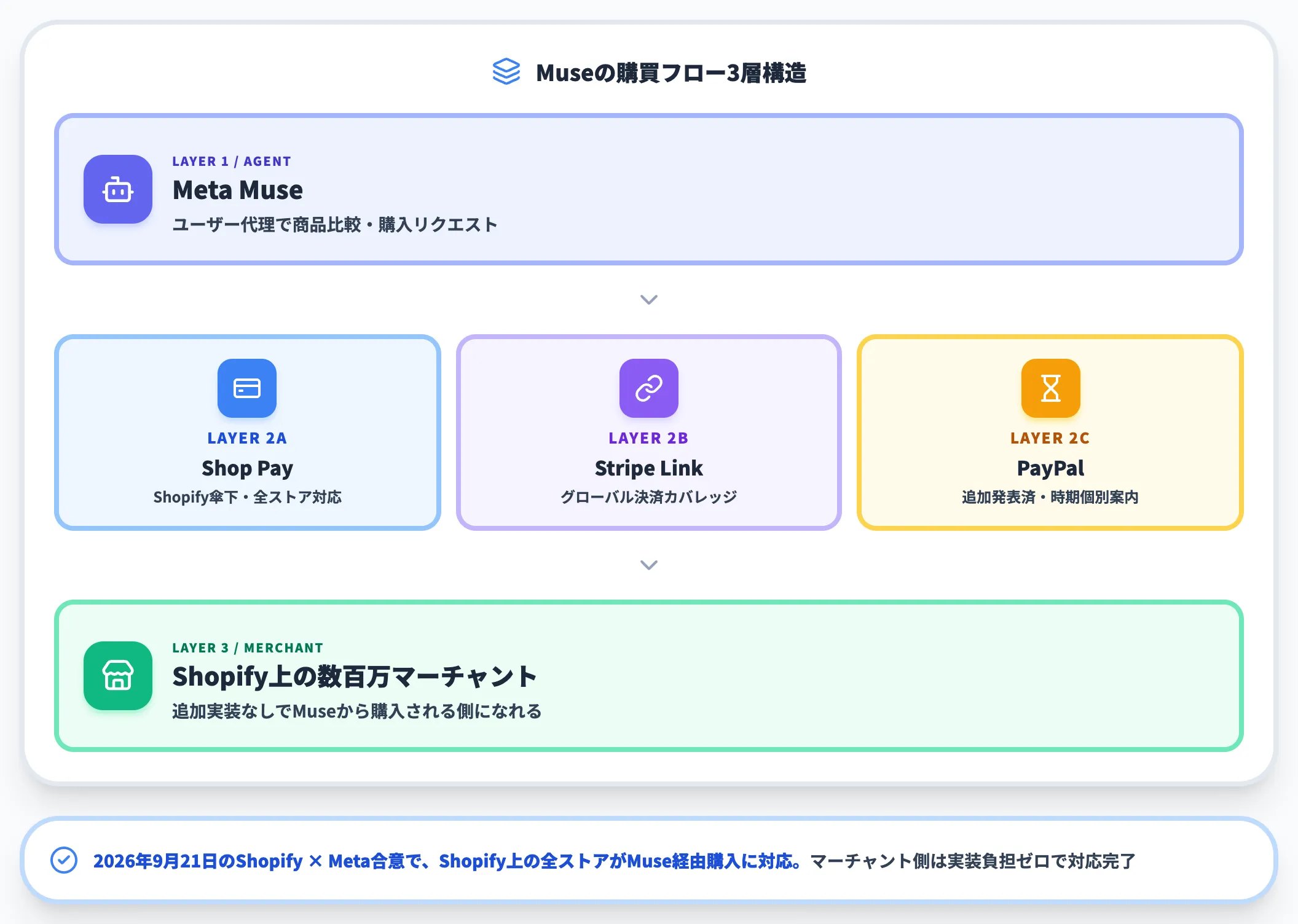Click the chevron below the Meta Muse card
Screen dimensions: 1298x924
tap(649, 300)
